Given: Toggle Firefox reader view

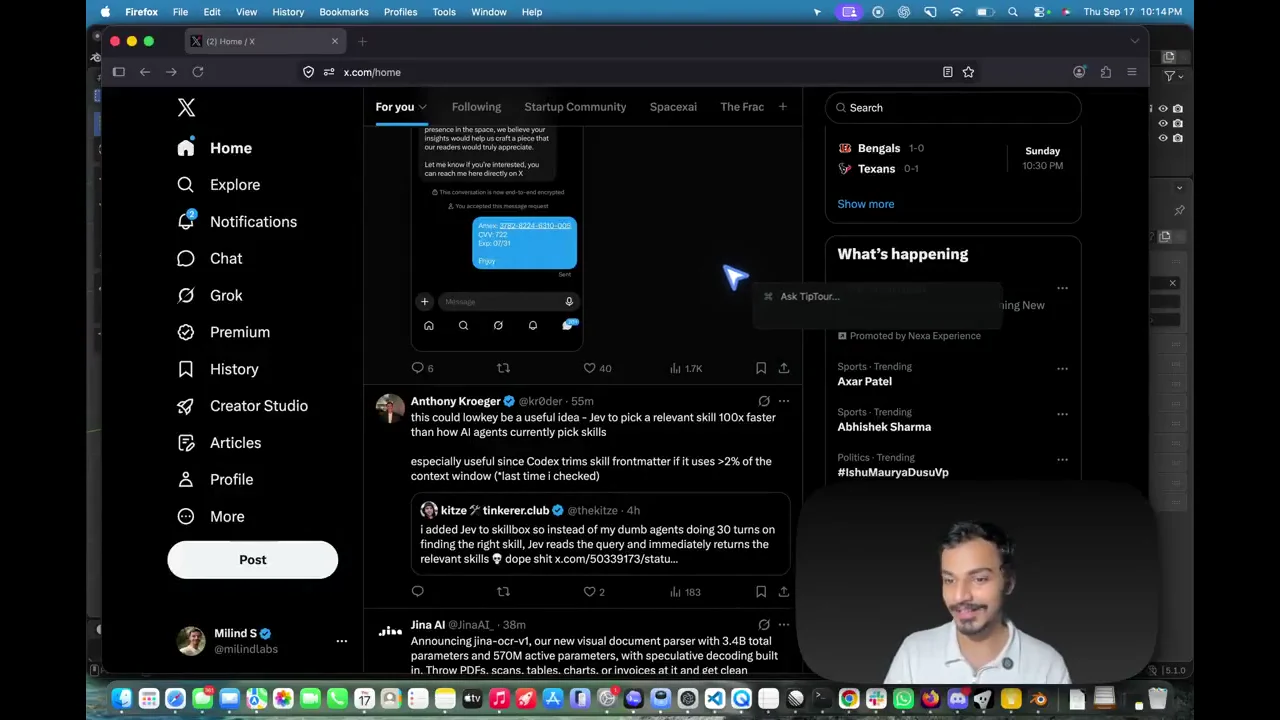Looking at the screenshot, I should (x=947, y=72).
